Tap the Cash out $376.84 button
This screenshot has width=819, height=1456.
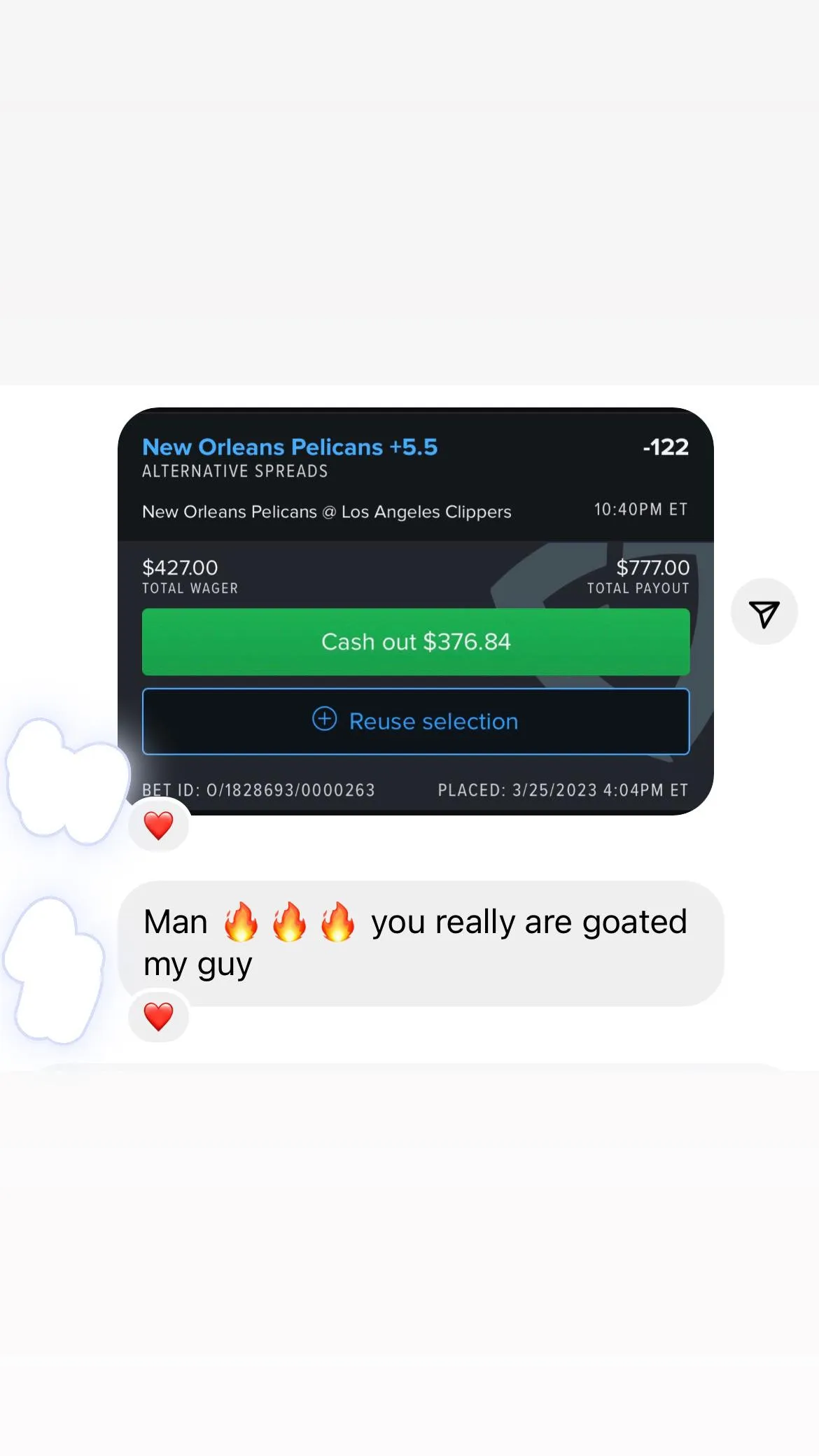tap(416, 642)
